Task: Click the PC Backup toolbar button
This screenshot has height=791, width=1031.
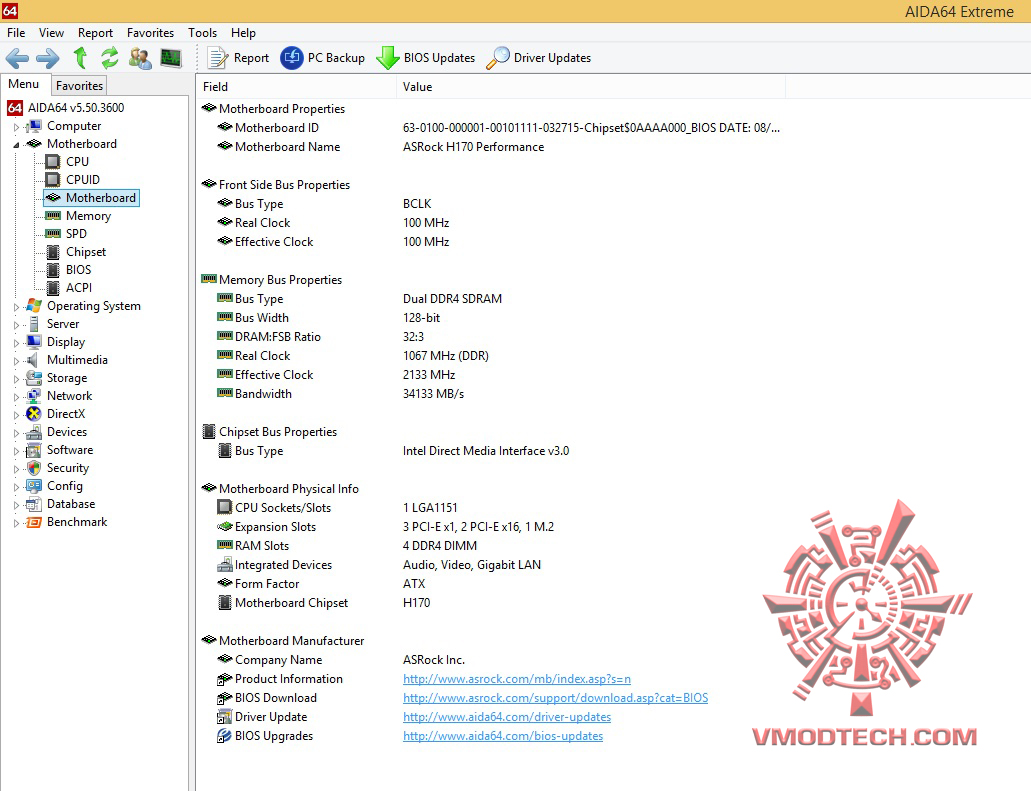Action: [x=322, y=58]
